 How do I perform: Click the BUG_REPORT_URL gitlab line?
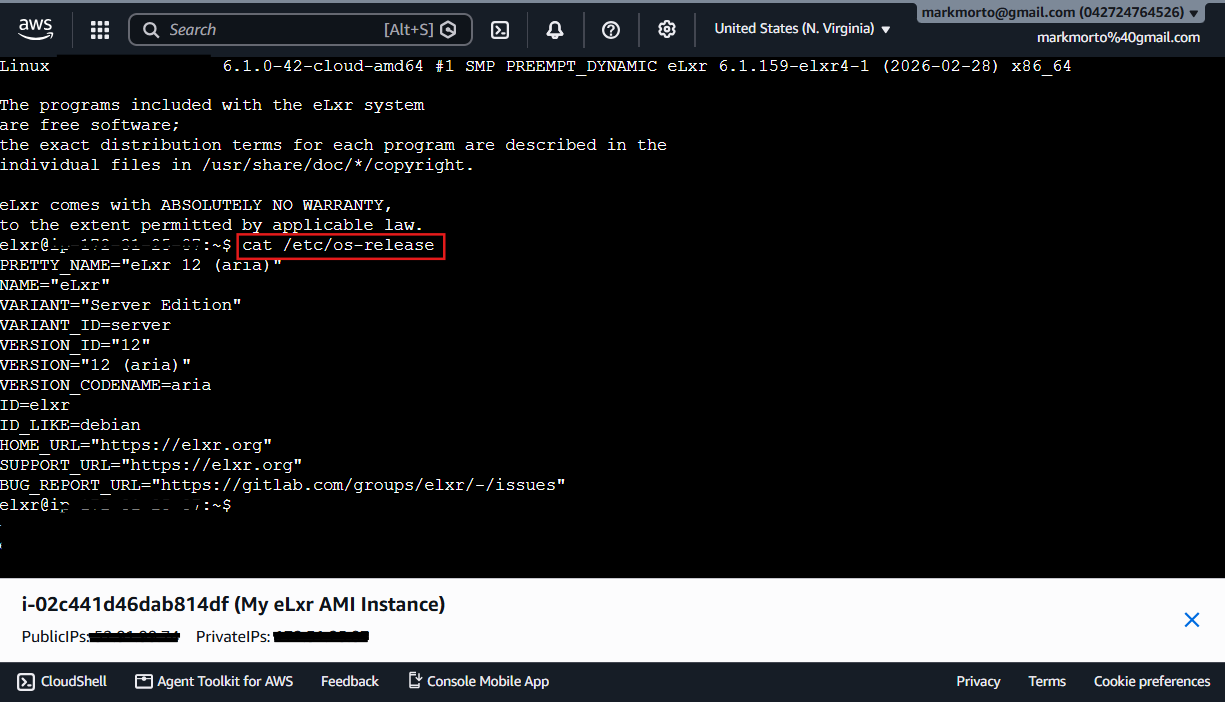pyautogui.click(x=283, y=485)
